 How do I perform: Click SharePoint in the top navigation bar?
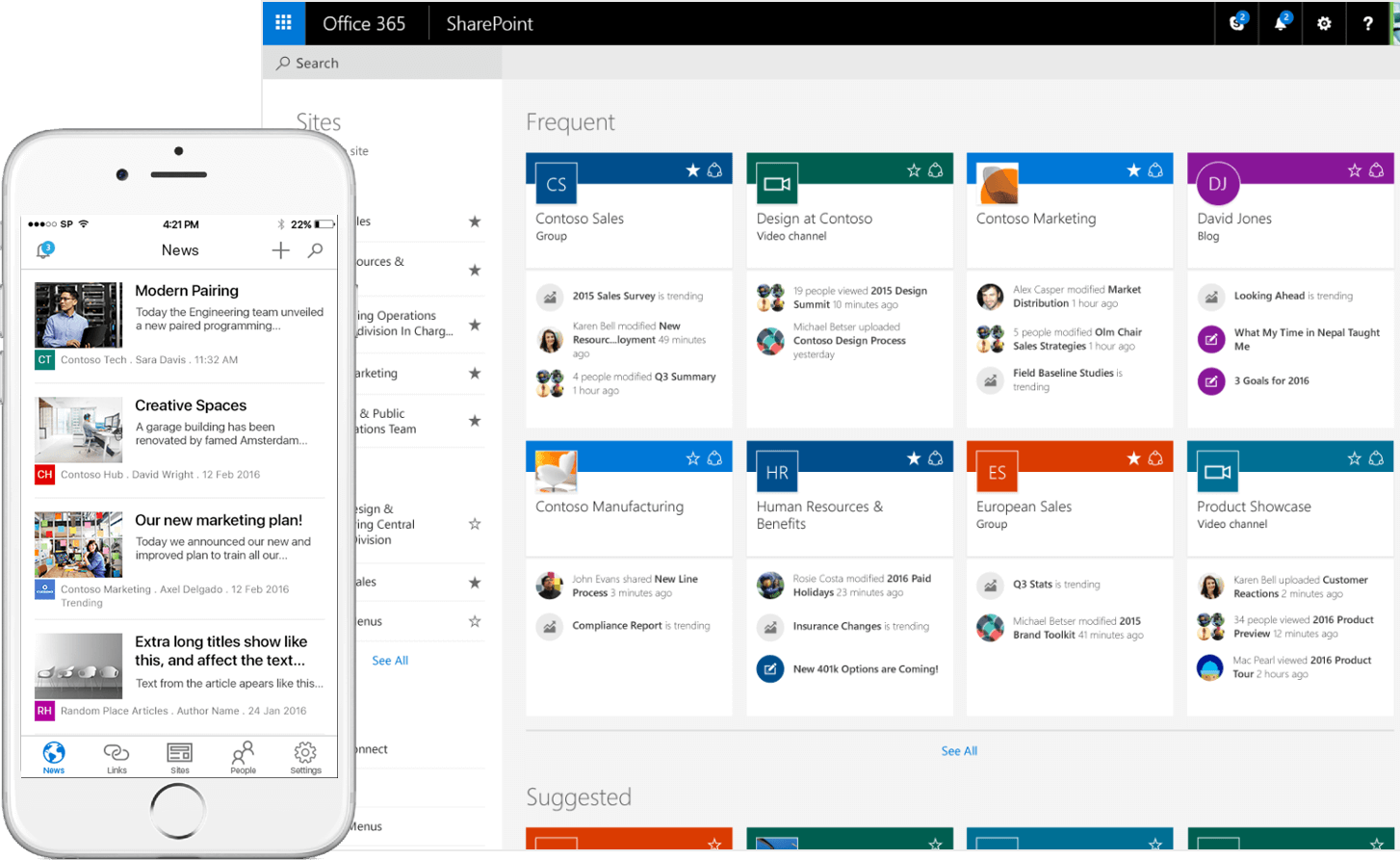click(489, 22)
